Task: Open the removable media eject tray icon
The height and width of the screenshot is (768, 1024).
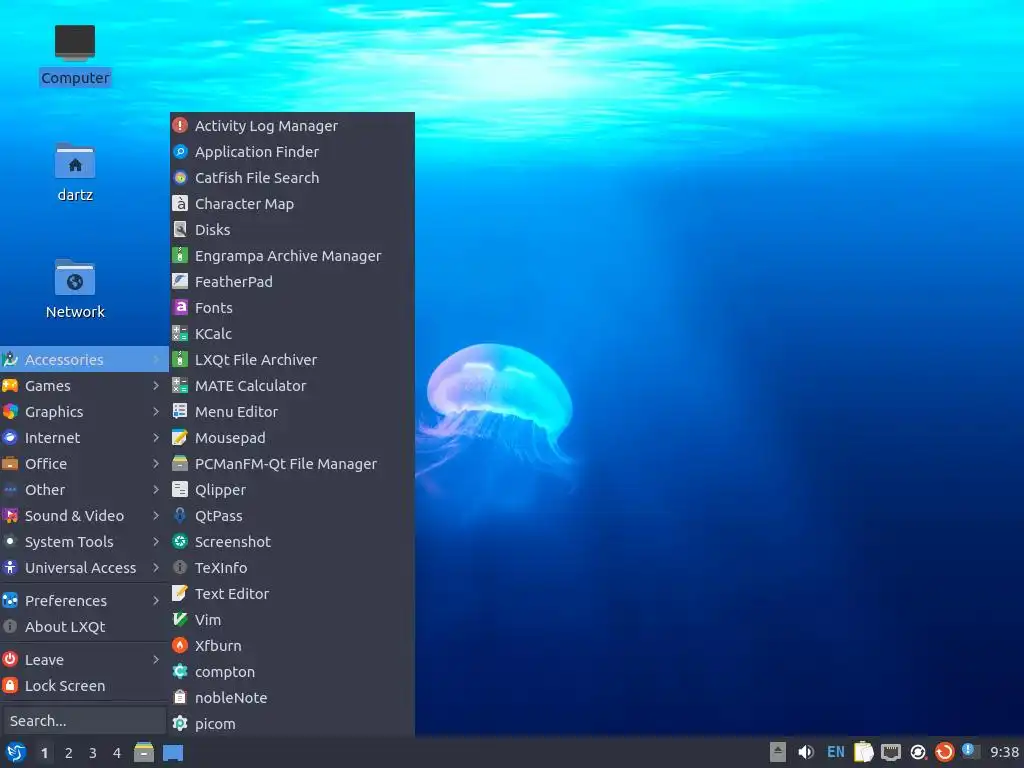Action: click(x=777, y=752)
